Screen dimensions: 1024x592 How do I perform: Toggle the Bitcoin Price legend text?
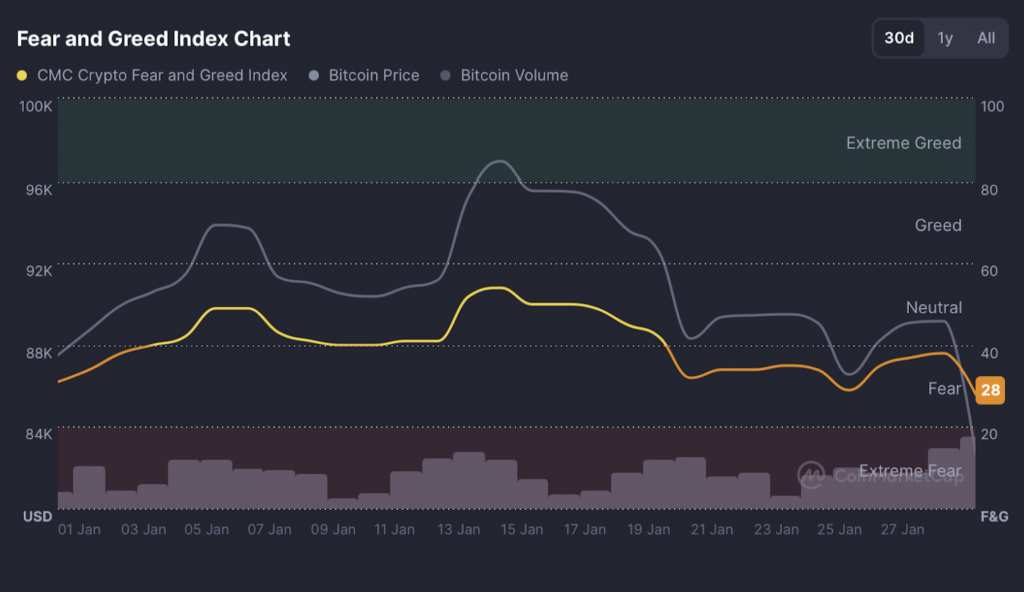coord(374,75)
